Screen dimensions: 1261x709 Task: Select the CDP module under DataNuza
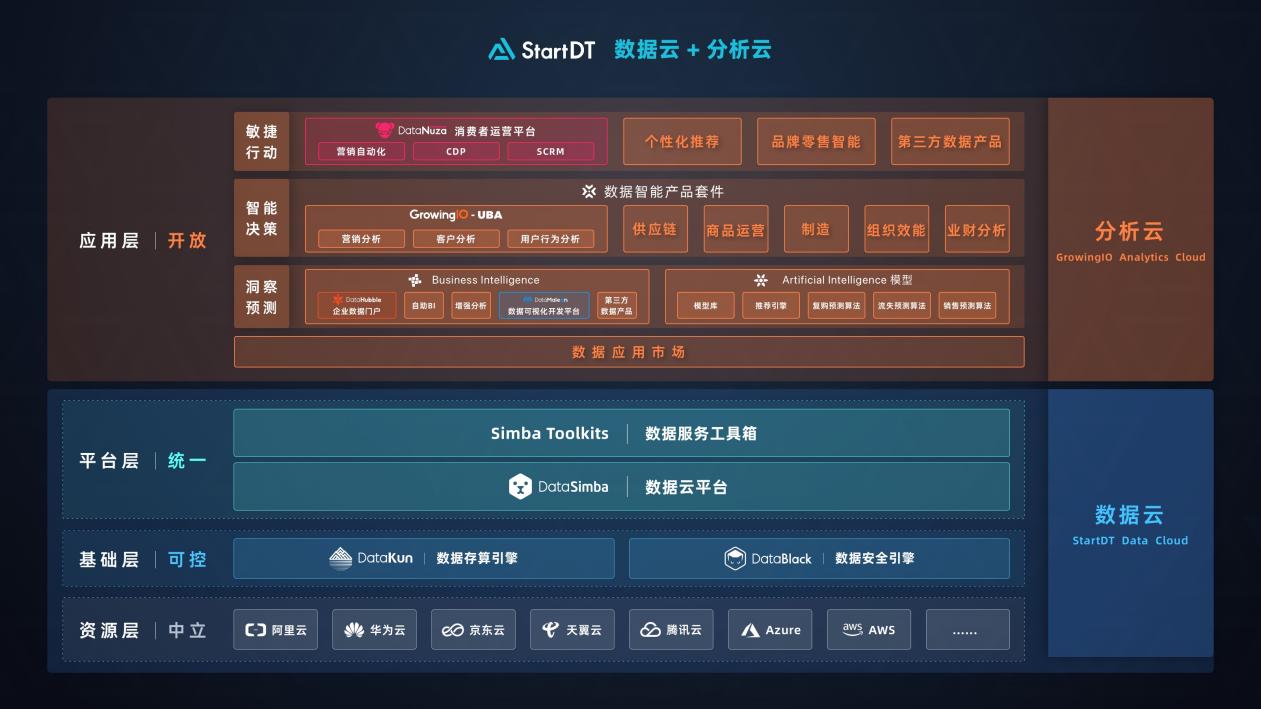point(456,152)
